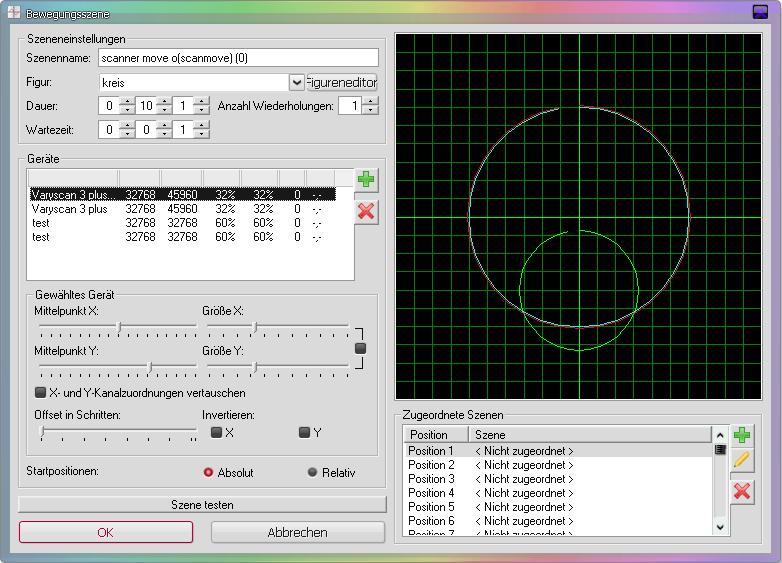Viewport: 782px width, 563px height.
Task: Open the Figur dropdown showing kreis
Action: click(x=296, y=82)
